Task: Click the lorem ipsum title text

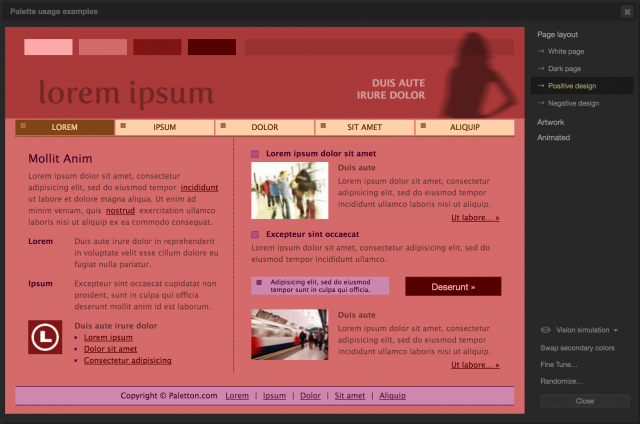Action: pos(126,94)
